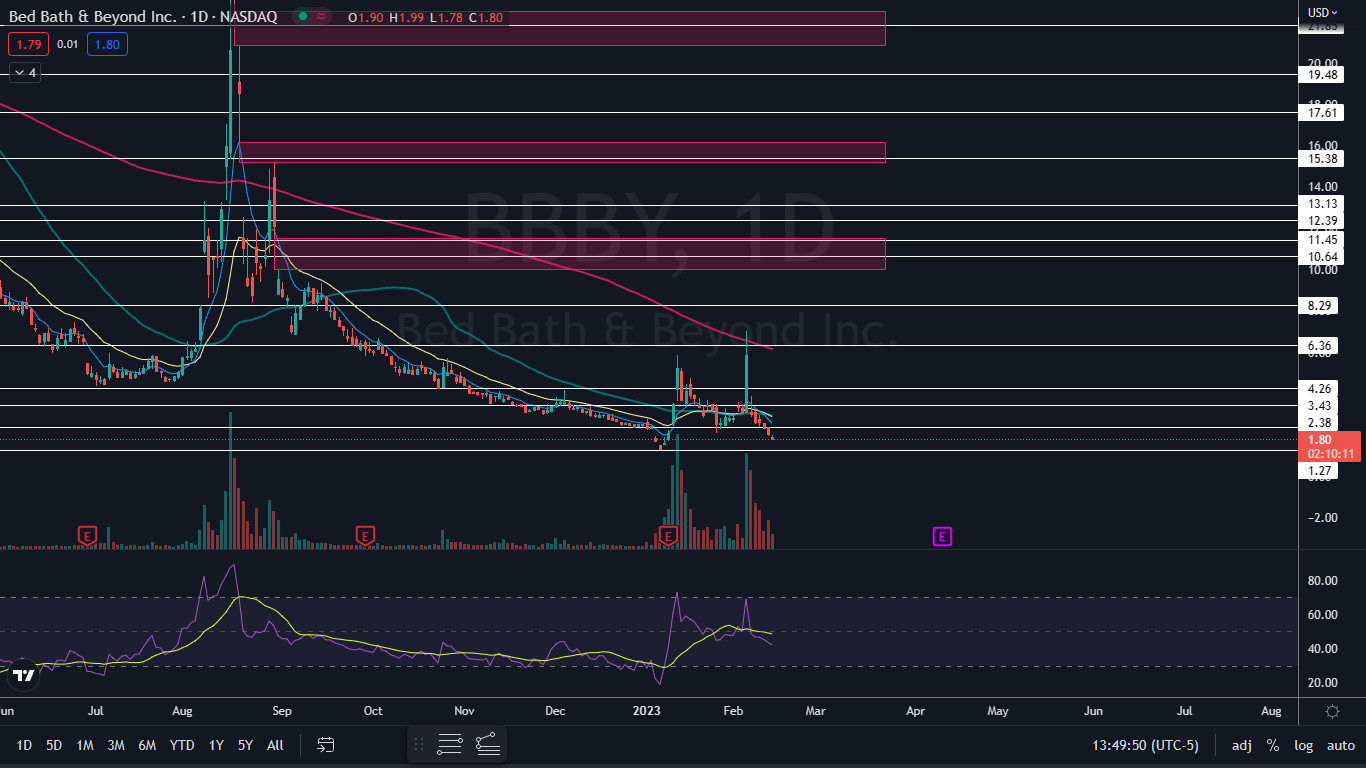The image size is (1366, 768).
Task: Click the Bed Bath & Beyond Inc. symbol title
Action: [93, 17]
